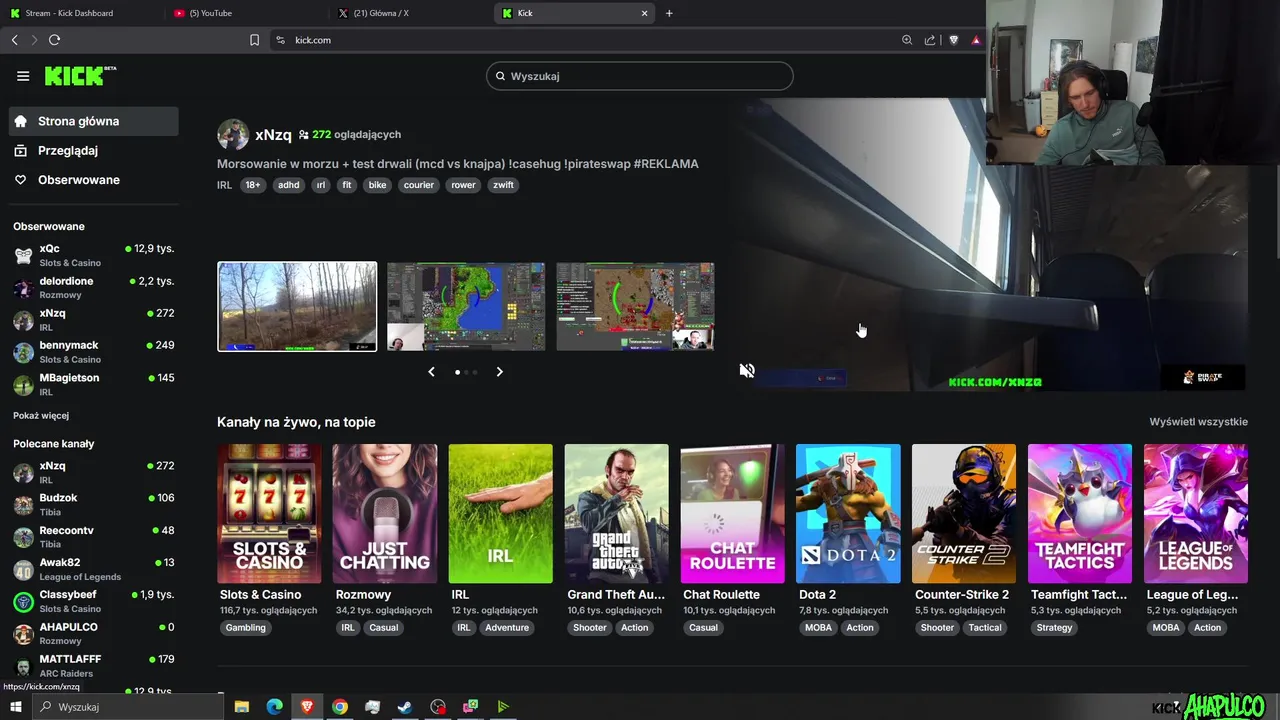Expand Pokaż więcej followed channels
This screenshot has width=1280, height=720.
click(41, 415)
